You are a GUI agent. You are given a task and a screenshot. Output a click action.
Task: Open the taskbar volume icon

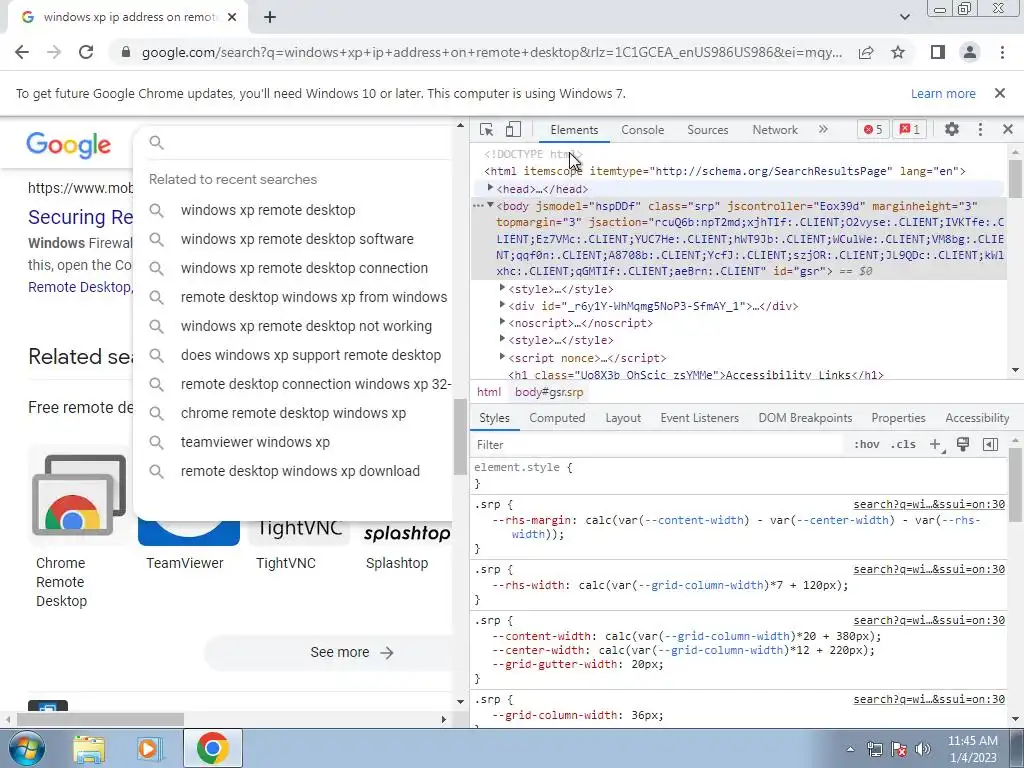923,749
